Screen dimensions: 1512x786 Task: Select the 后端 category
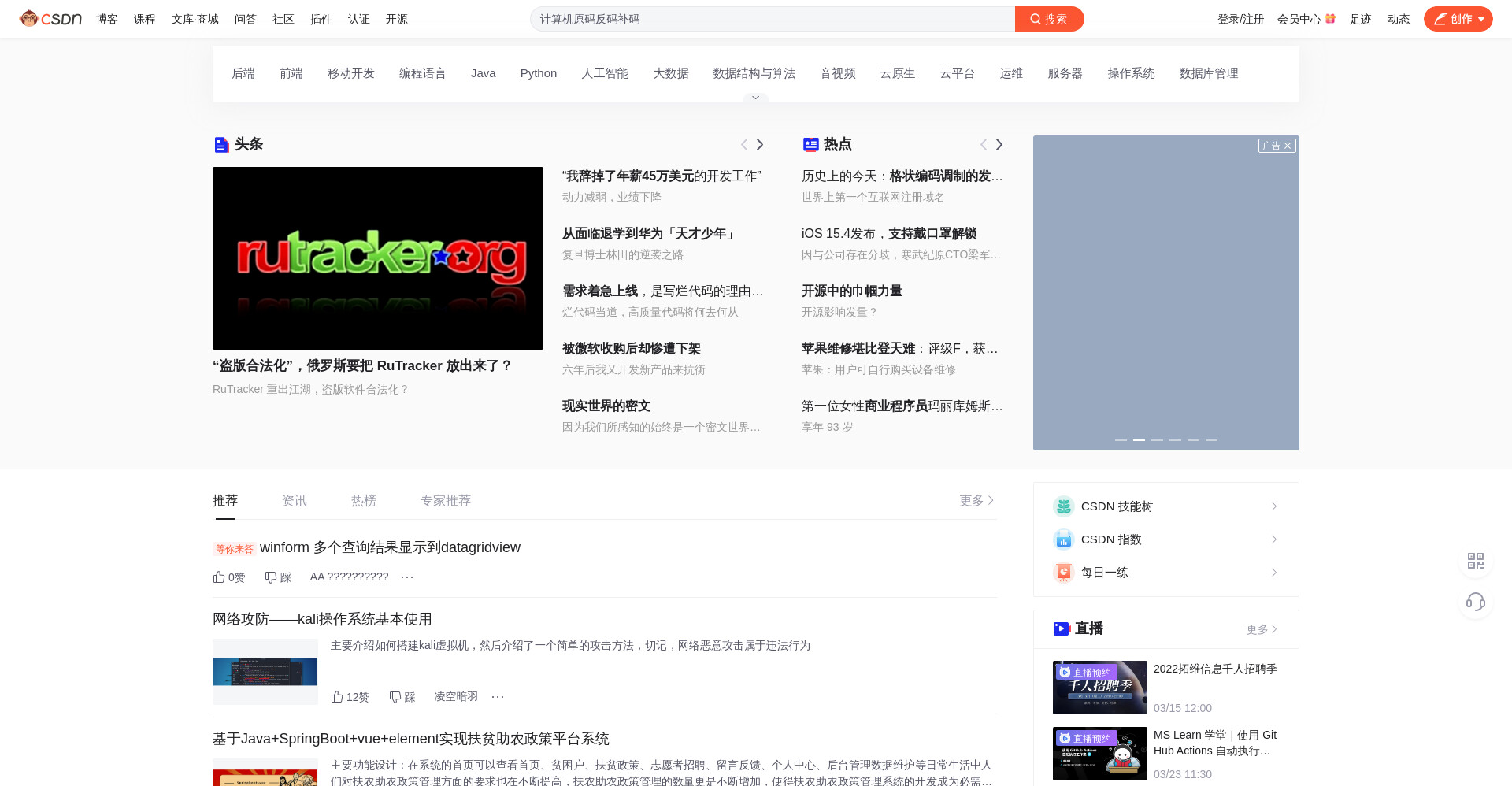tap(243, 73)
